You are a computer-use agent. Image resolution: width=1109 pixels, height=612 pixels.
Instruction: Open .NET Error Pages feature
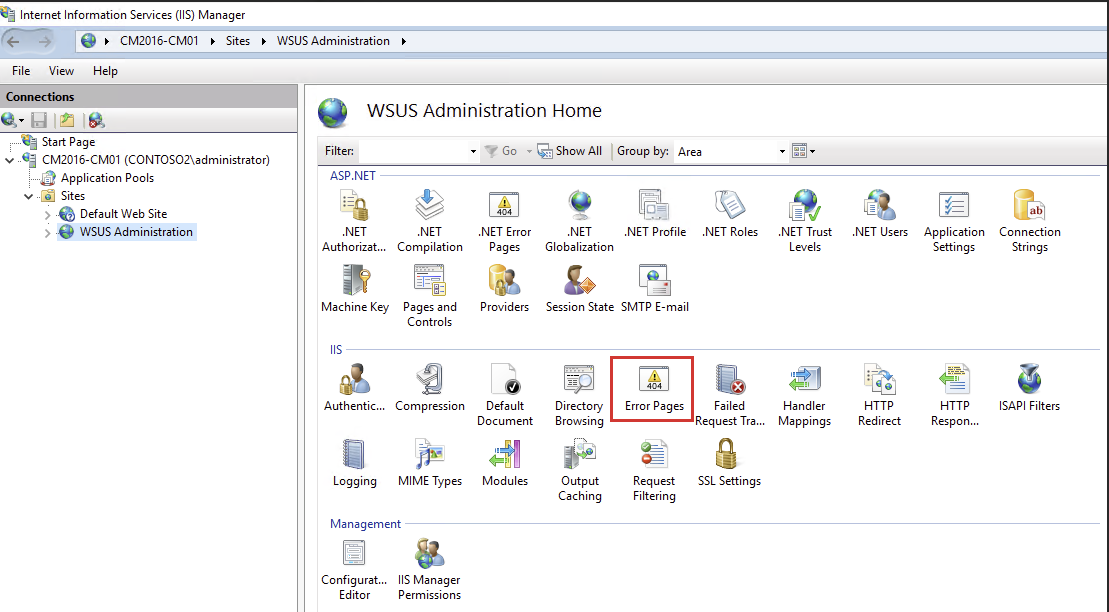tap(504, 221)
